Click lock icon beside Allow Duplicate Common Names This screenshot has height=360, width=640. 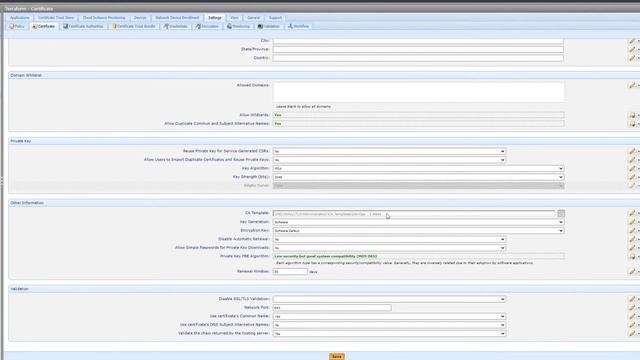click(632, 124)
